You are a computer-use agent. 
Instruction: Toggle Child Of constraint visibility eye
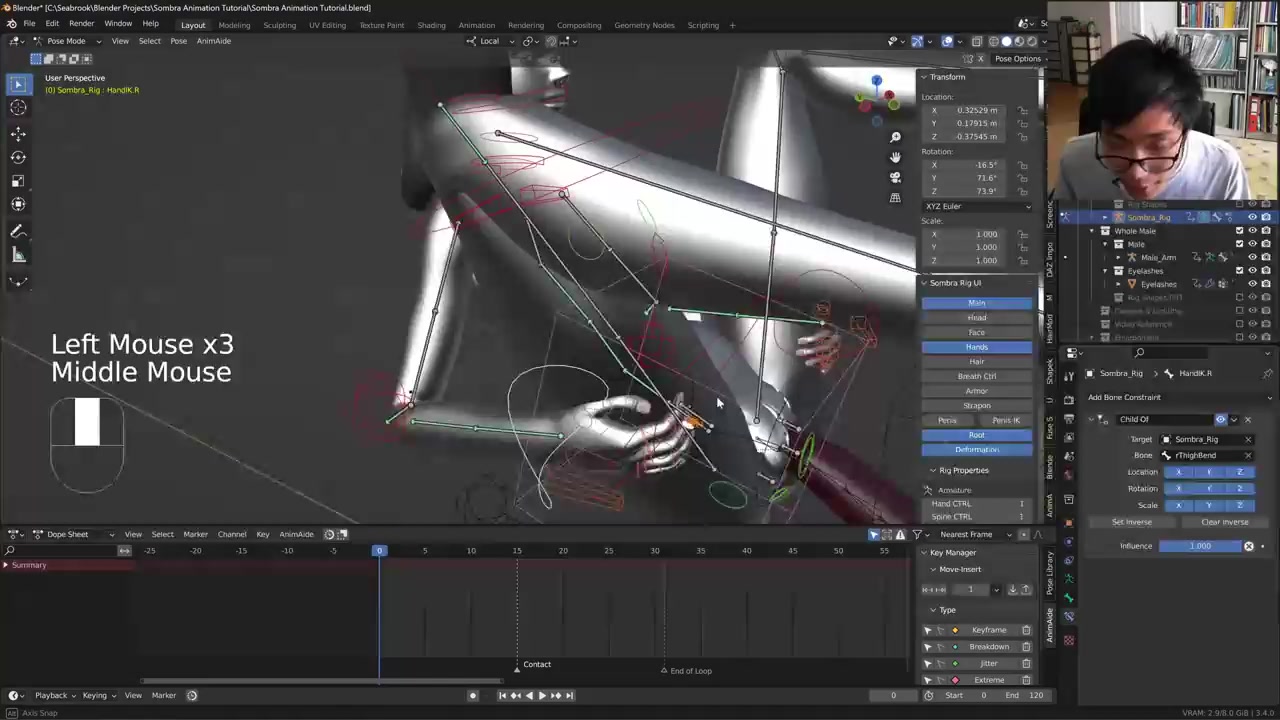(1220, 419)
